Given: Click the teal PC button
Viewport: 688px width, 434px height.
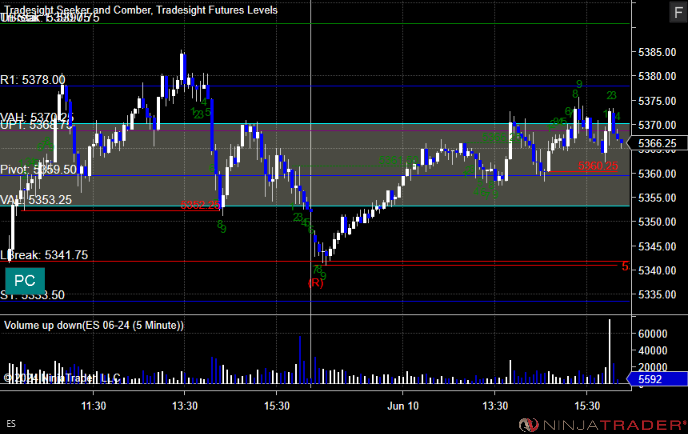Looking at the screenshot, I should pyautogui.click(x=25, y=280).
